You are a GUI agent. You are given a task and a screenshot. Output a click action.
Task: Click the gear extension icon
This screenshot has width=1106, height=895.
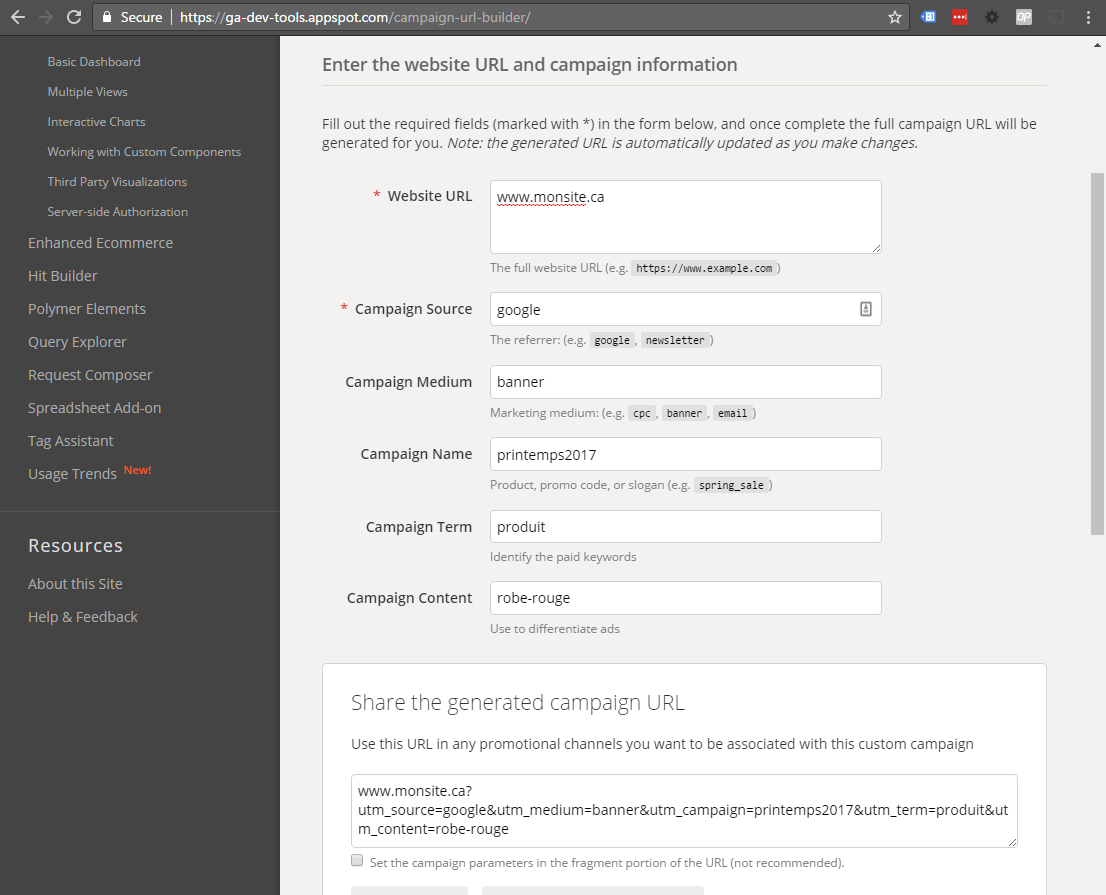tap(991, 17)
